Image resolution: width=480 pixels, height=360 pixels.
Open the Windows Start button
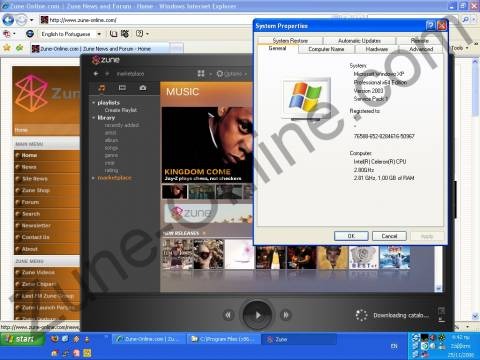[x=22, y=339]
